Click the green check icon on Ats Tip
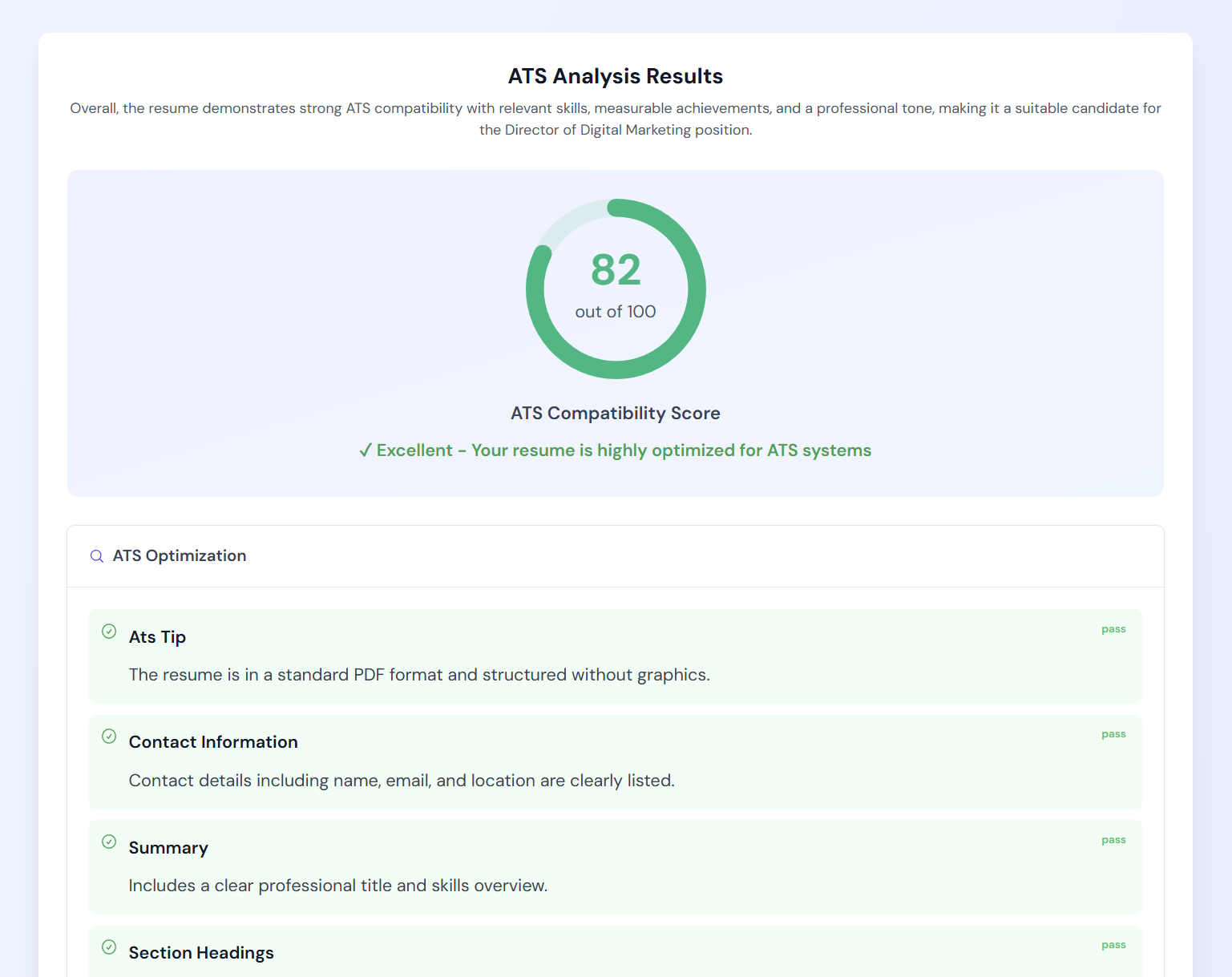 point(109,632)
